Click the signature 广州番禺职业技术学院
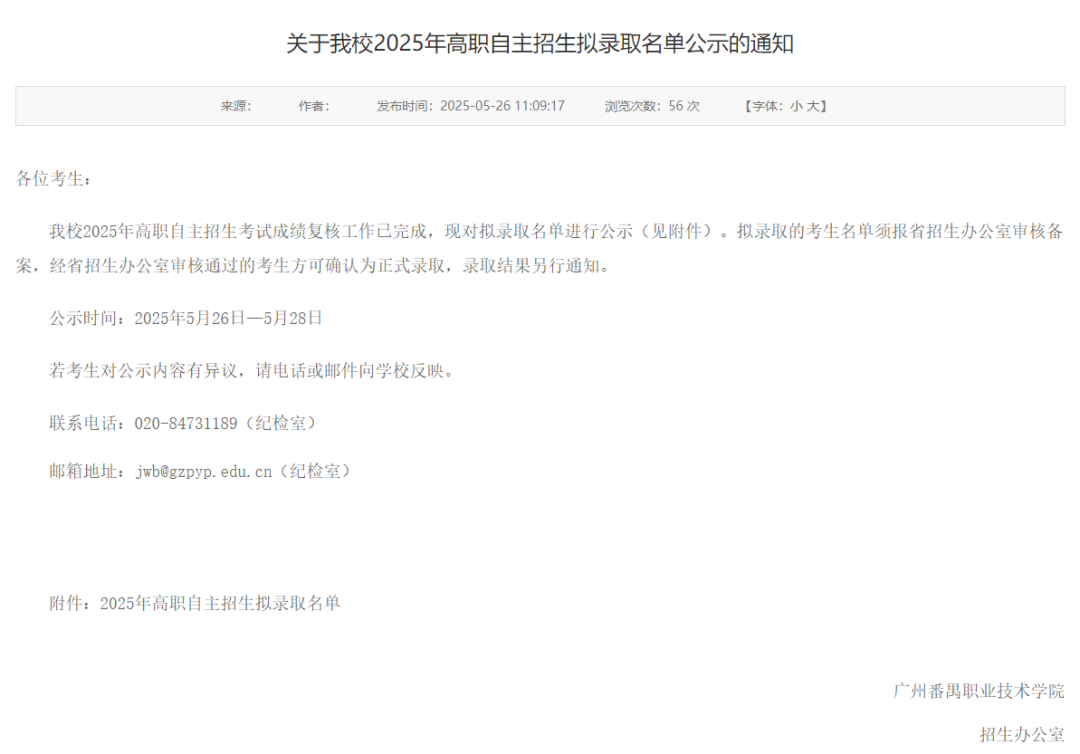The image size is (1080, 754). coord(978,691)
